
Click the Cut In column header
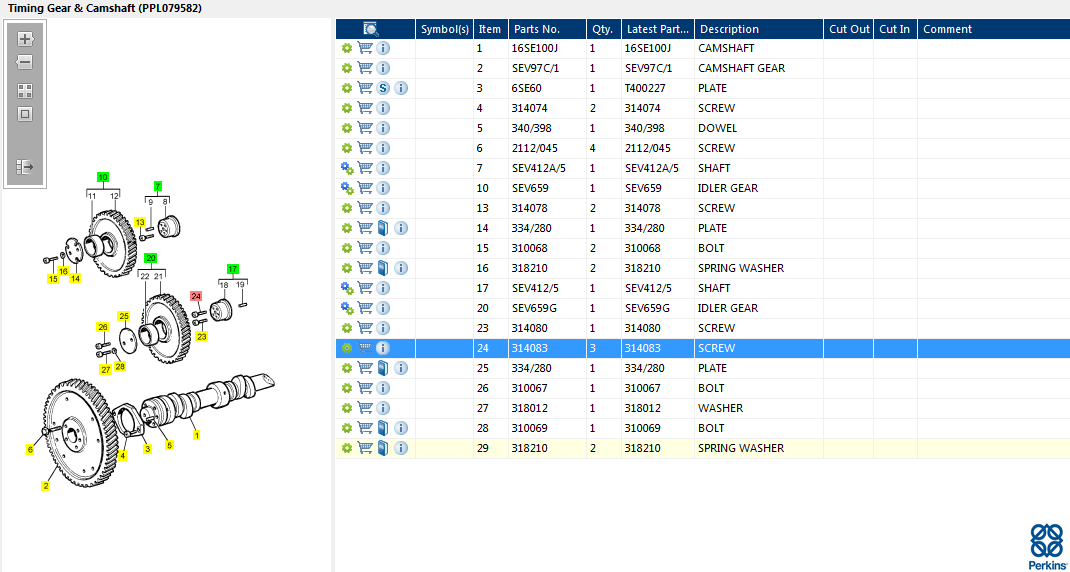[895, 29]
